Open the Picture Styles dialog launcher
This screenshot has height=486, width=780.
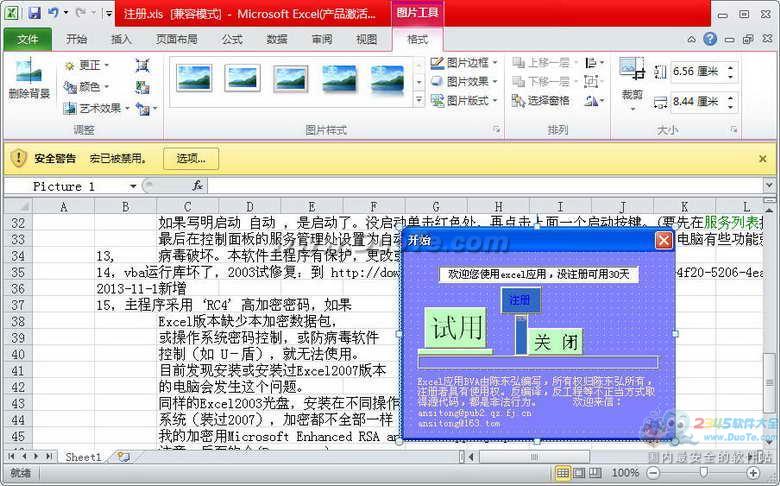[x=496, y=130]
